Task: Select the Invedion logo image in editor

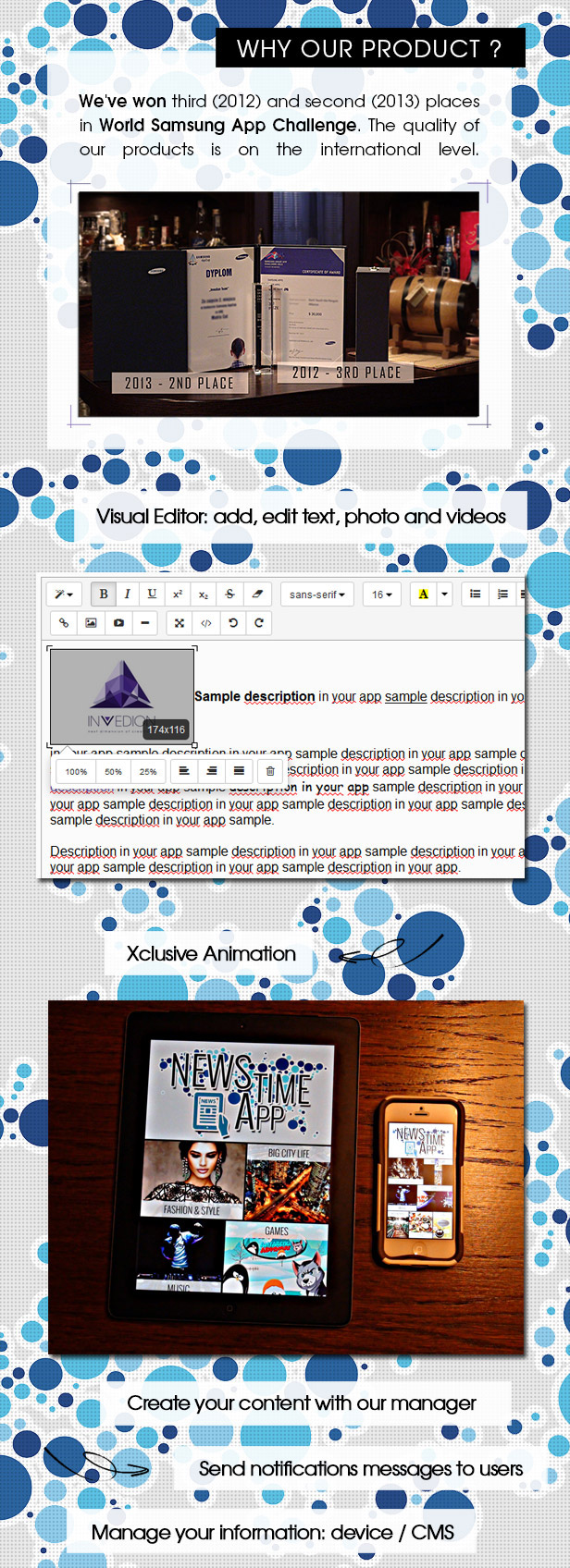Action: [x=121, y=695]
